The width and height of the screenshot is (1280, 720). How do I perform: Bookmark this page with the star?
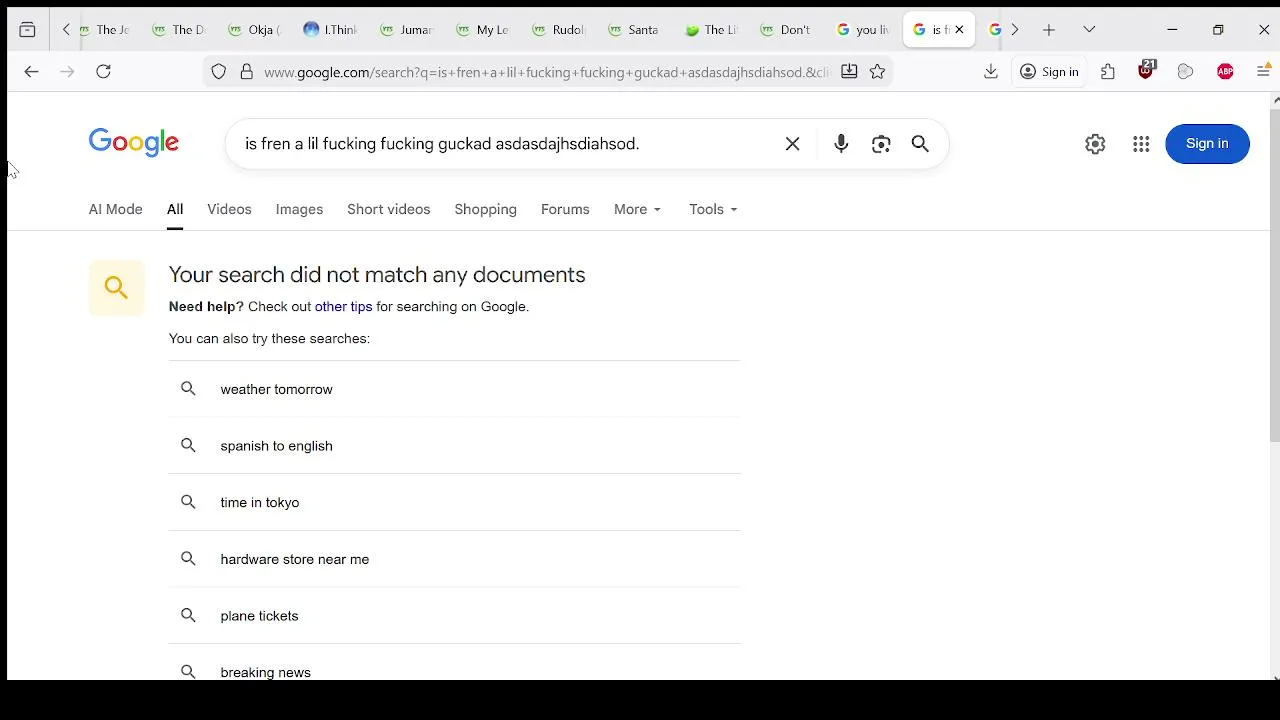[877, 72]
